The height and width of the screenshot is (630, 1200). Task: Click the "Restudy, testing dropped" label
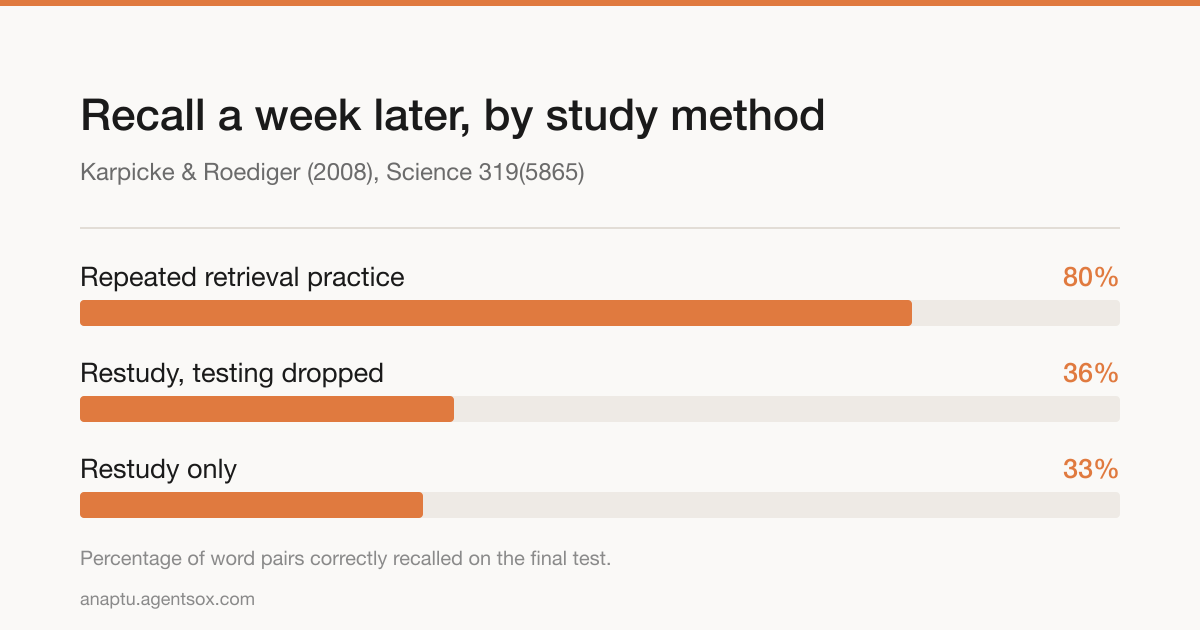pos(232,373)
